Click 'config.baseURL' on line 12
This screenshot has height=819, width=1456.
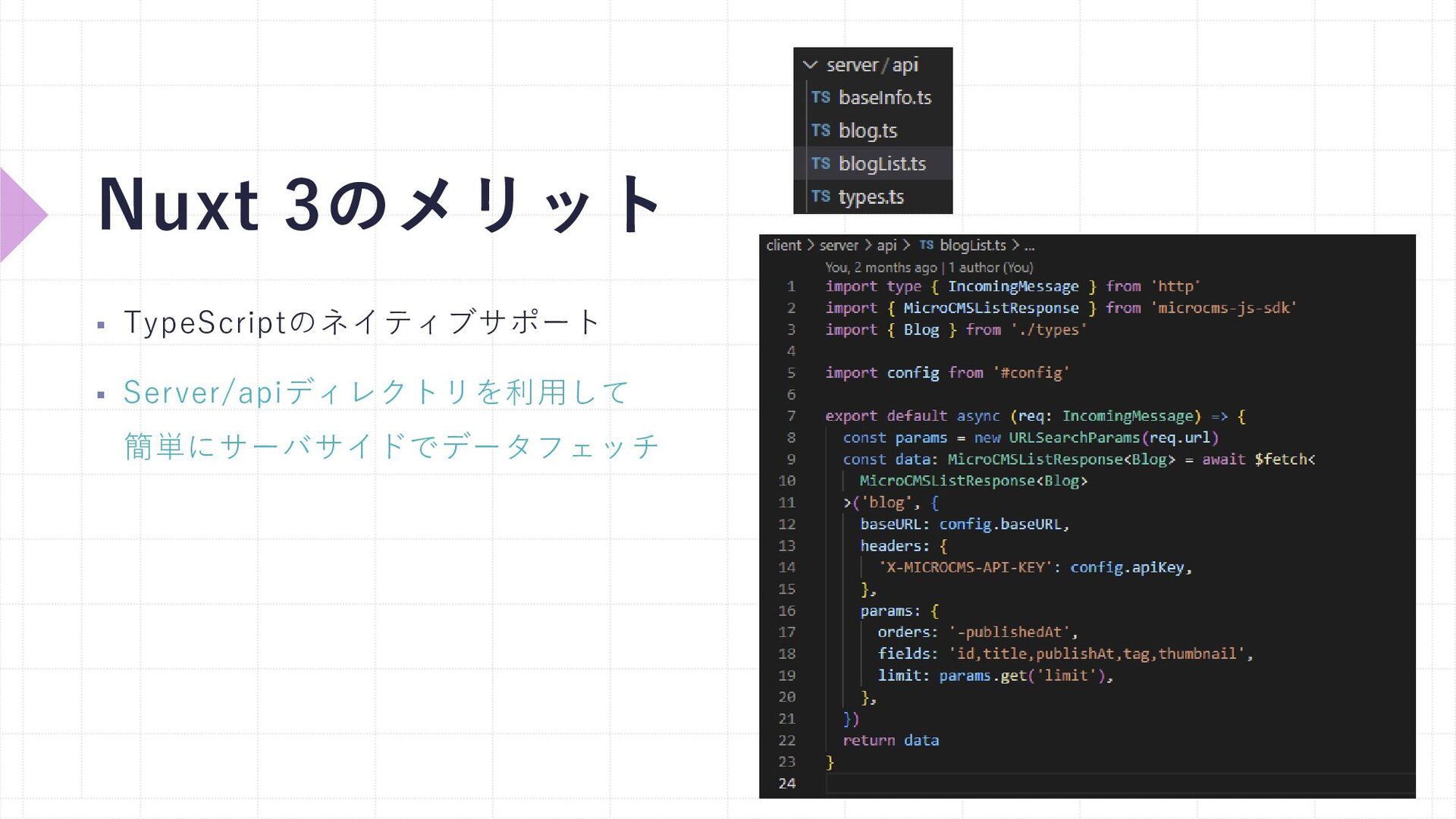coord(1000,524)
